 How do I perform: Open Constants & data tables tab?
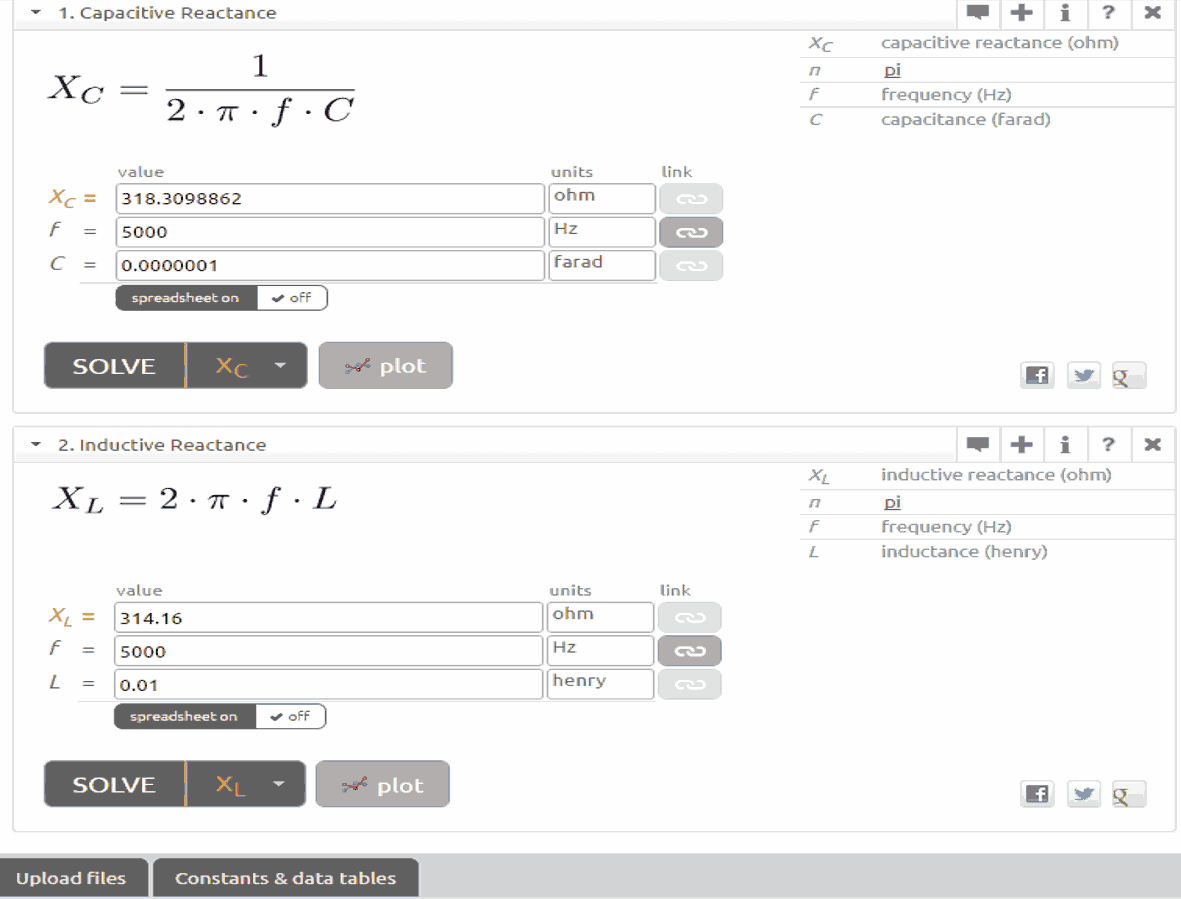(285, 878)
